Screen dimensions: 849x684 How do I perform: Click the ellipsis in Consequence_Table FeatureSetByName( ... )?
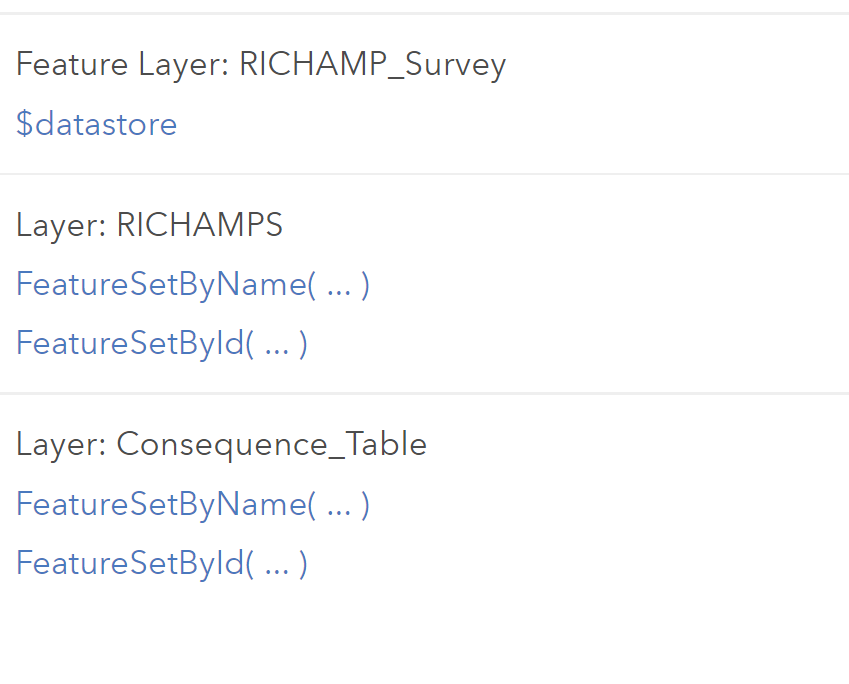pos(339,504)
